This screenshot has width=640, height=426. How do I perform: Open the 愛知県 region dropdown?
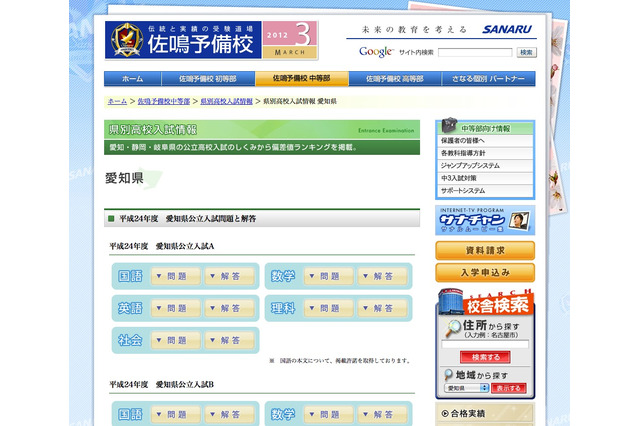click(466, 388)
